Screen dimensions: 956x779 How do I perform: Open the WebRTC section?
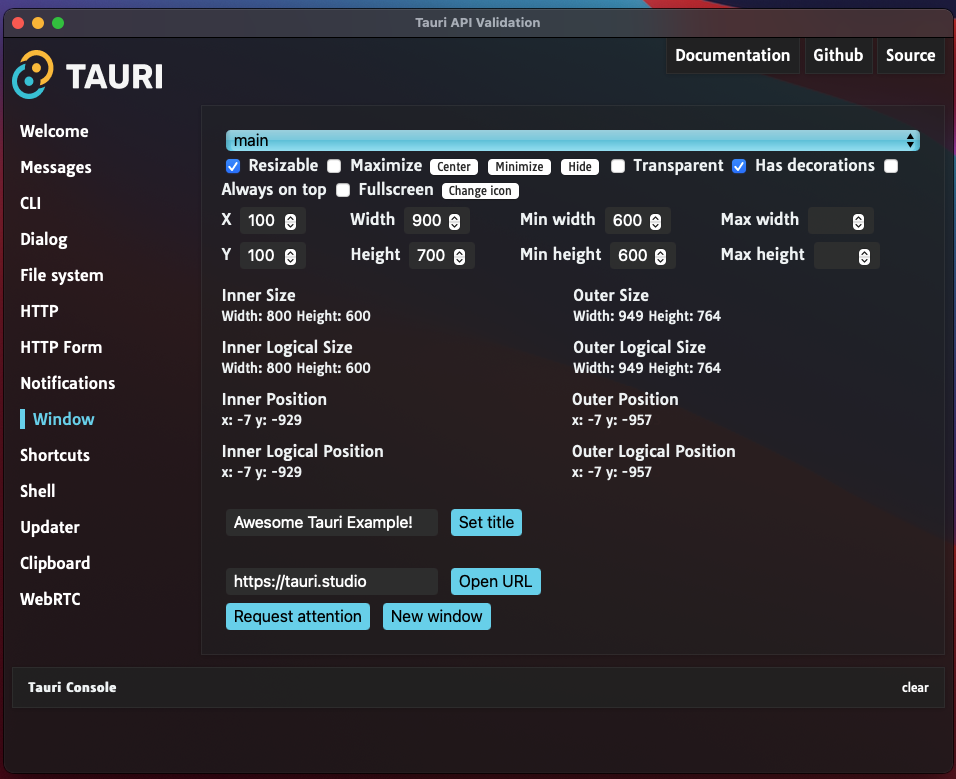point(50,599)
